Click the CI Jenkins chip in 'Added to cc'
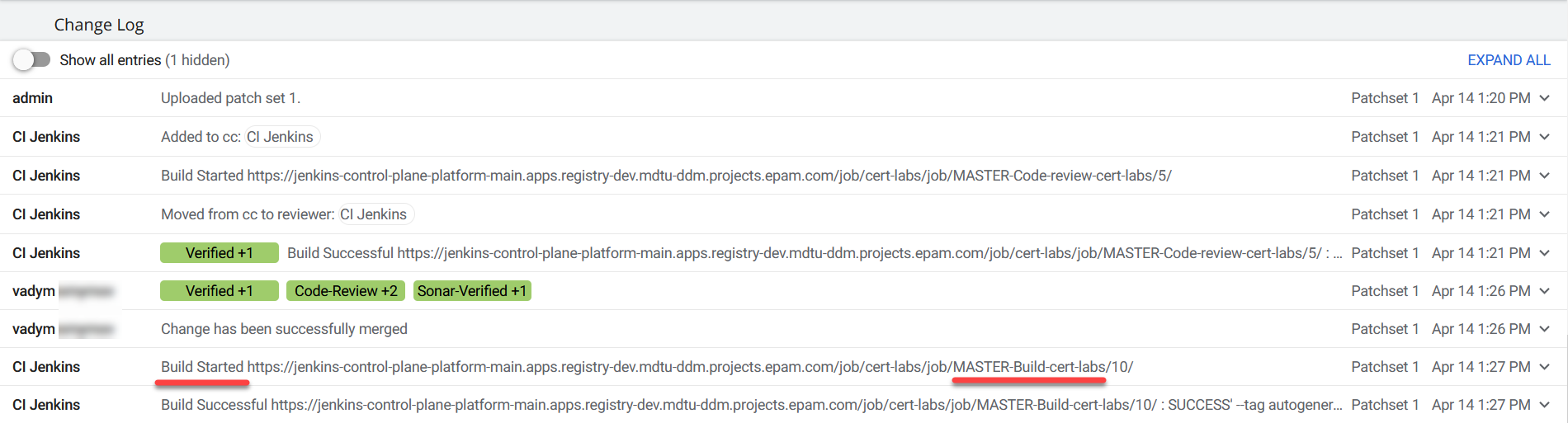Screen dimensions: 1568x423 point(281,137)
